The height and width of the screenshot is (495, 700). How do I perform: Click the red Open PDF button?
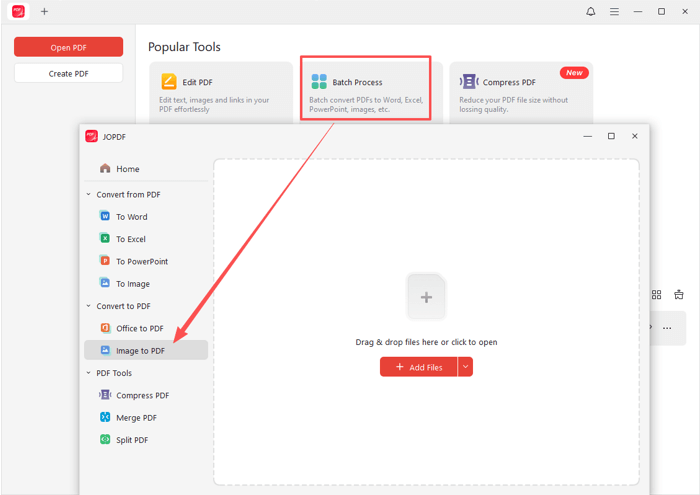coord(68,47)
